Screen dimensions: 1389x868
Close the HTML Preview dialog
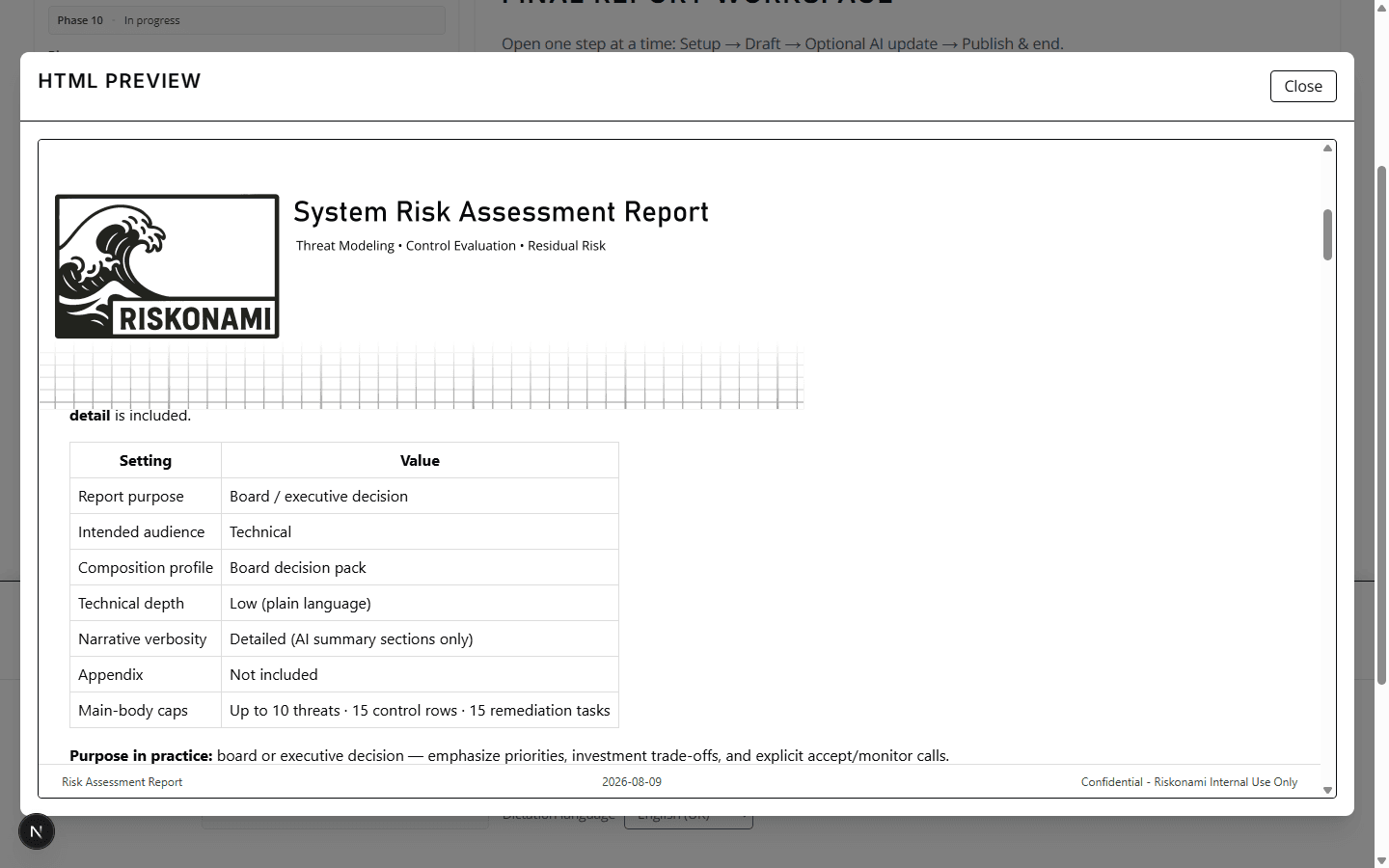click(1303, 86)
